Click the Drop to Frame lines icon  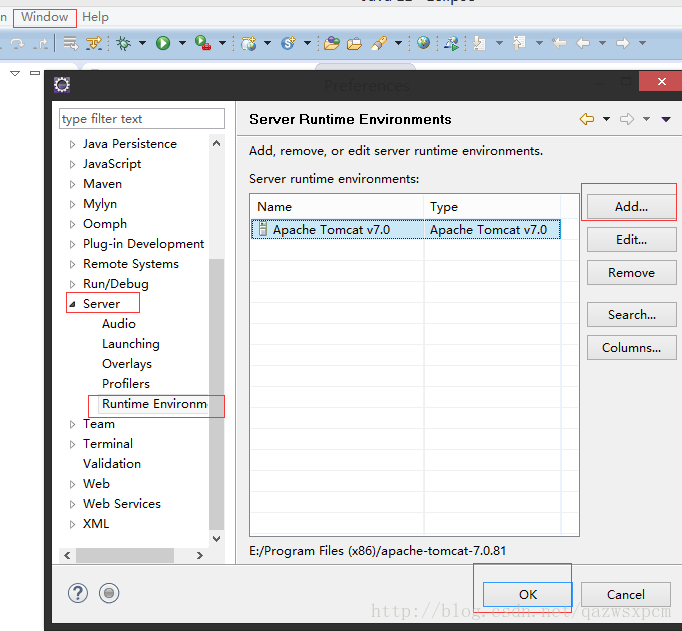70,43
